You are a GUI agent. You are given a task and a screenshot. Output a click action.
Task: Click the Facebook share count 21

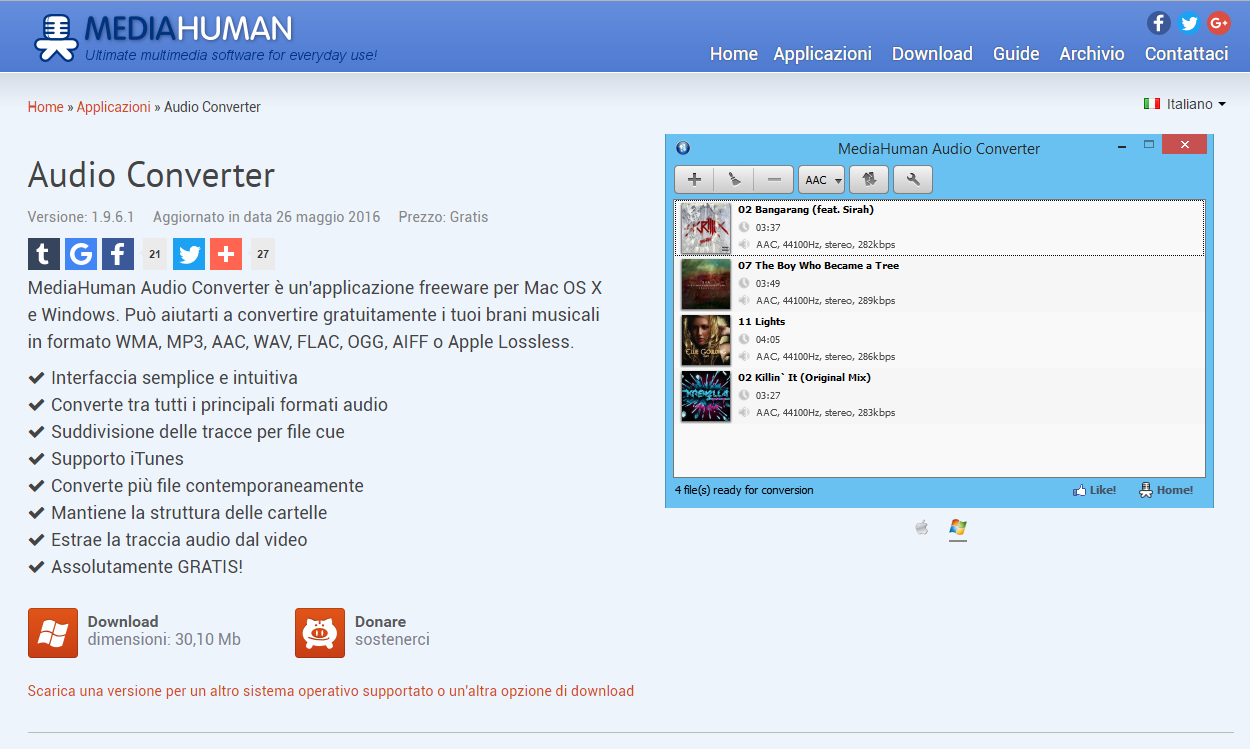[x=155, y=254]
